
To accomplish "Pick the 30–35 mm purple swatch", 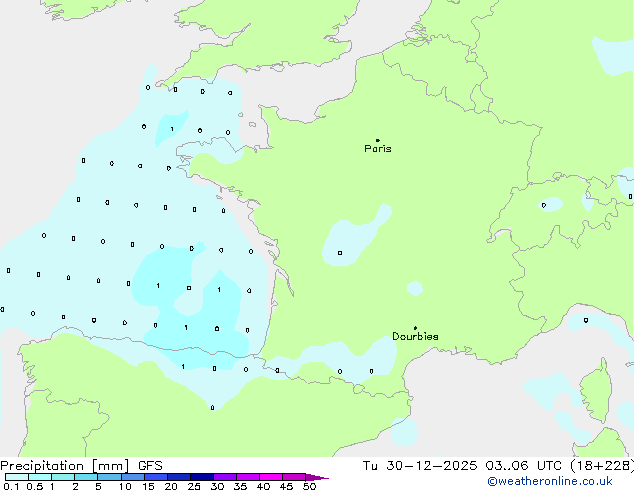I will (225, 477).
